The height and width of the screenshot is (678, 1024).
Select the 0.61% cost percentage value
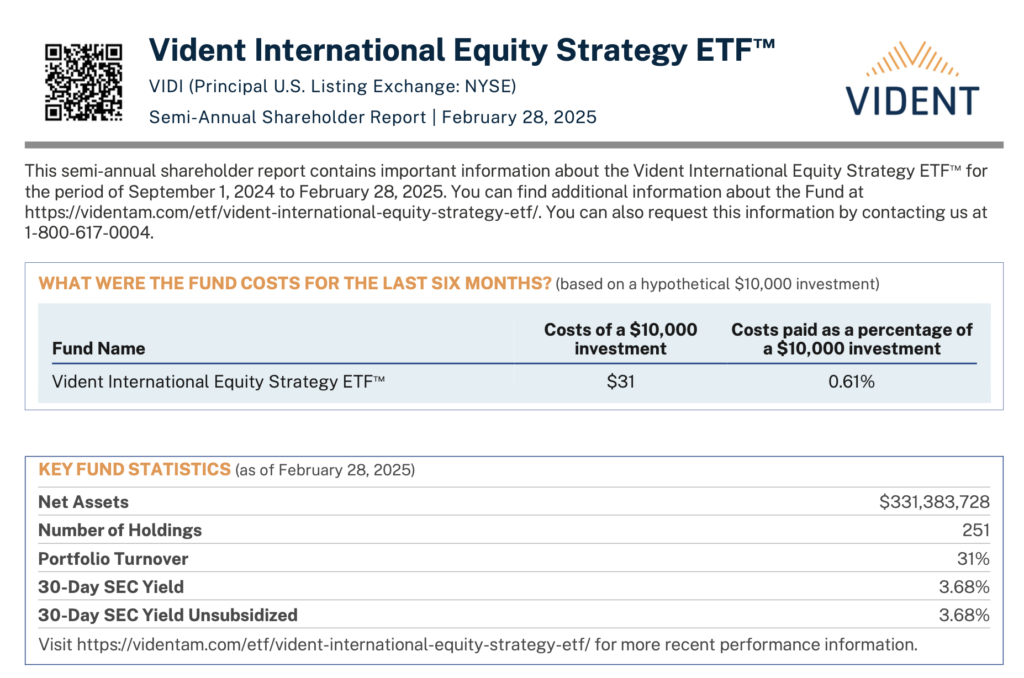click(x=852, y=381)
